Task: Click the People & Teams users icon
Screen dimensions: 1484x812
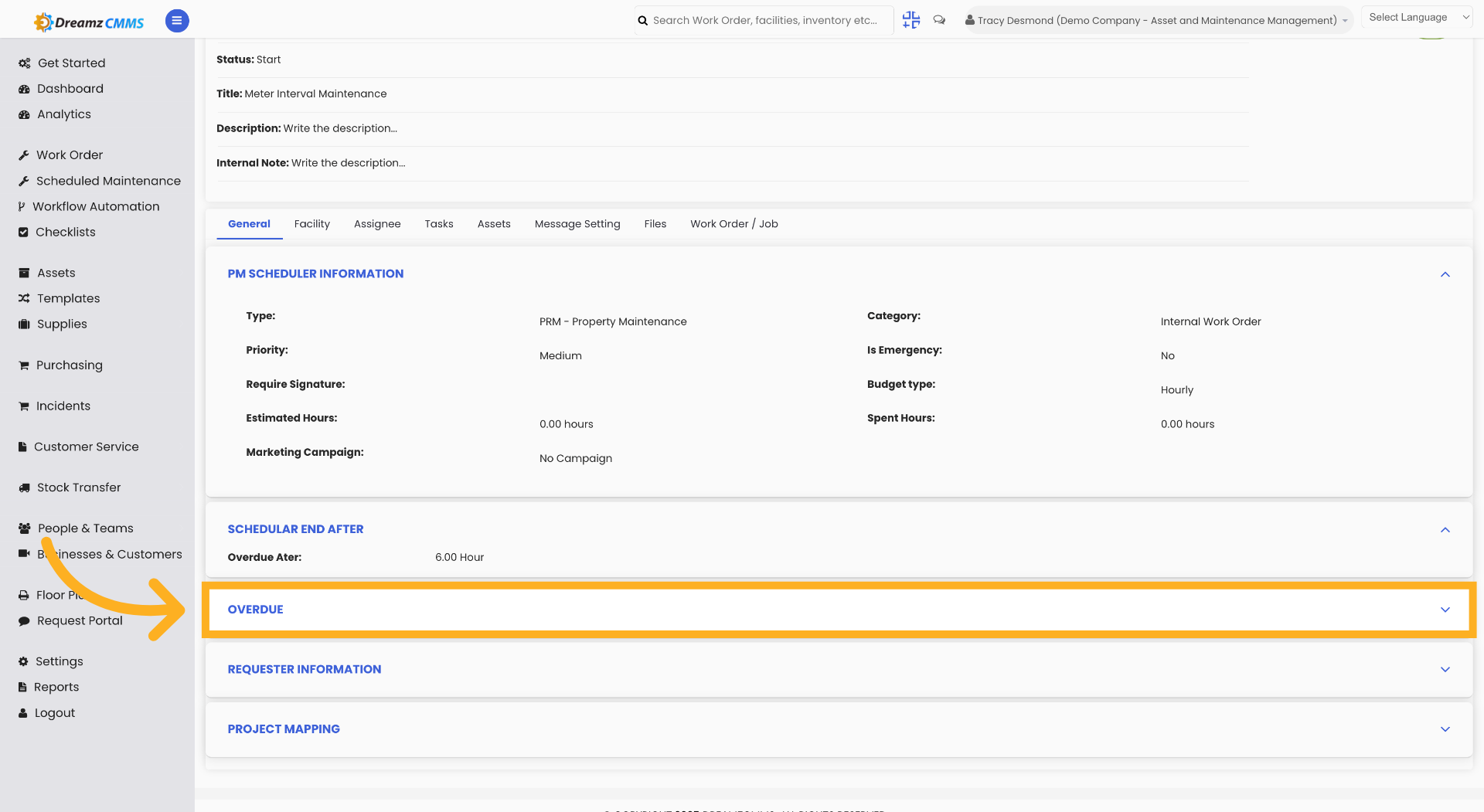Action: coord(25,528)
